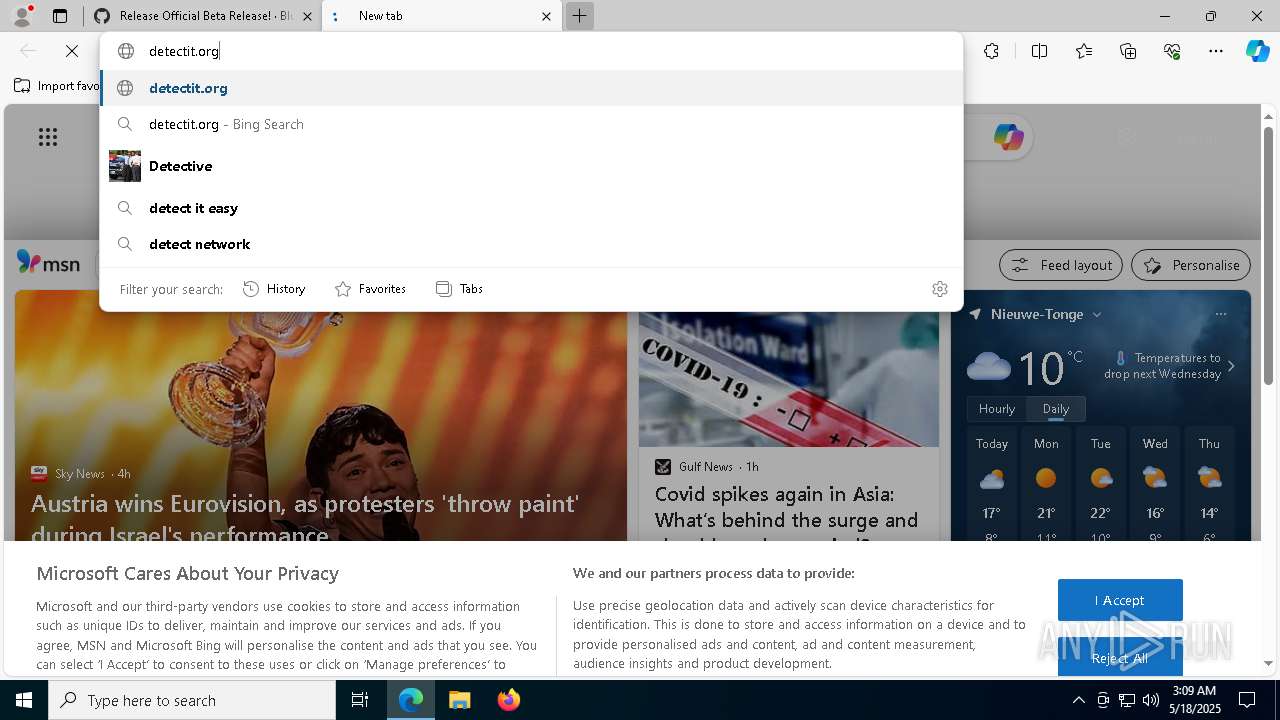Filter suggestions by Tabs
Viewport: 1280px width, 720px height.
coord(459,289)
